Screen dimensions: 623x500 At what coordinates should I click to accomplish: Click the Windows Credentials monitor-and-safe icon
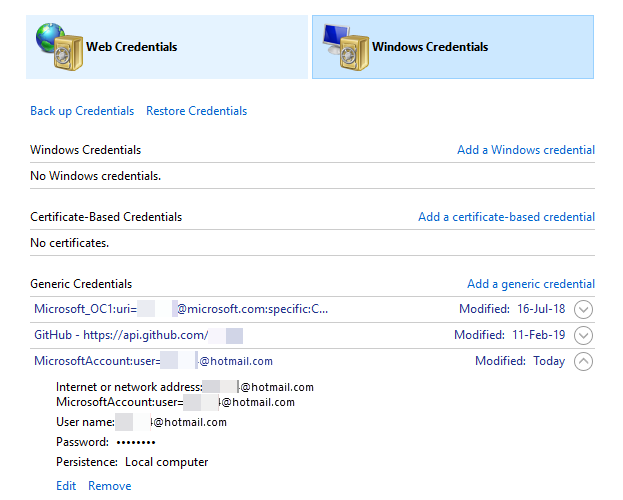tap(346, 47)
